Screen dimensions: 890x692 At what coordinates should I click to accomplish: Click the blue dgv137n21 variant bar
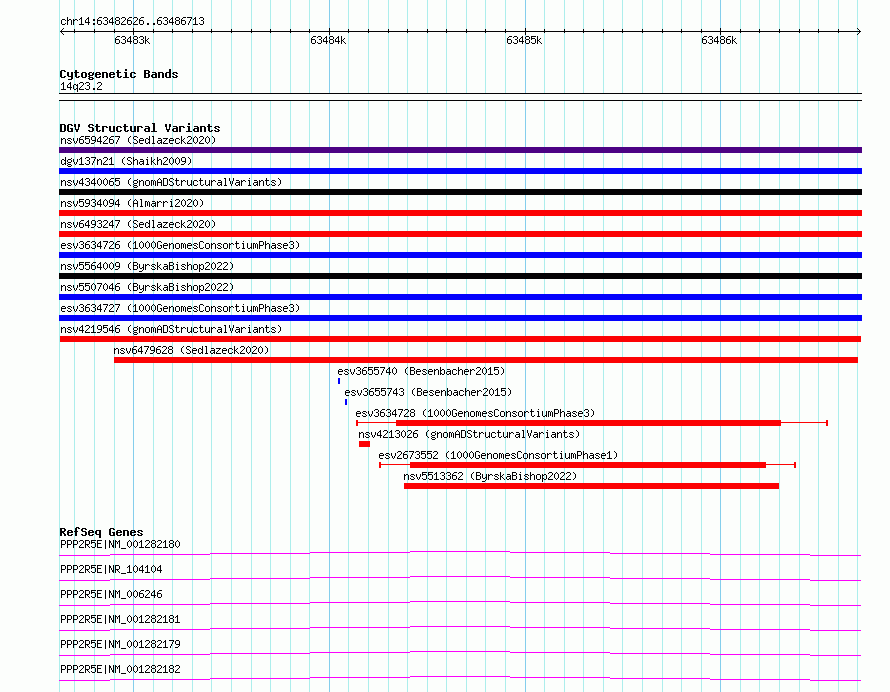[x=460, y=171]
